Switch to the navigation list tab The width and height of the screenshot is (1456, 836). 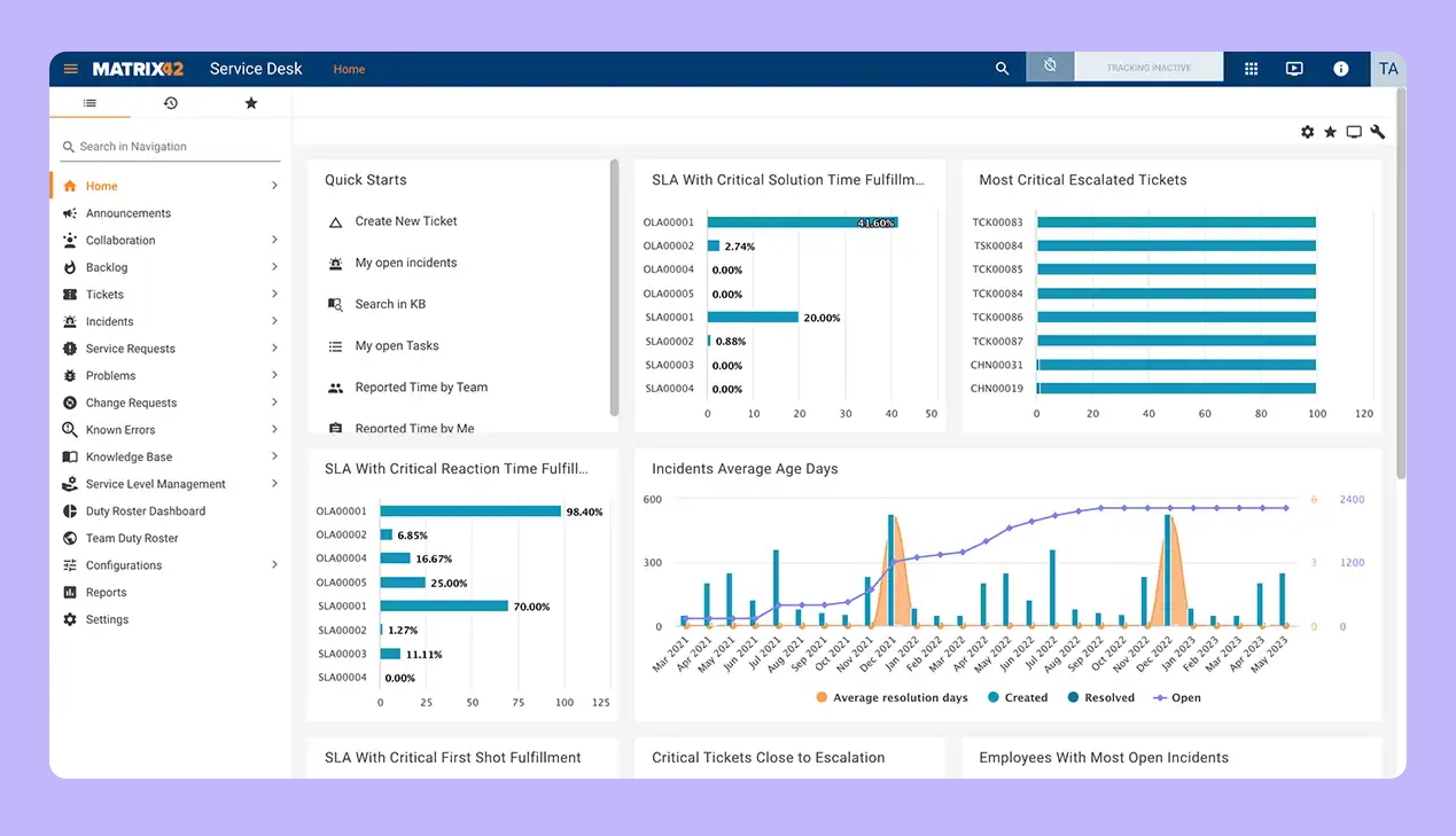click(89, 103)
